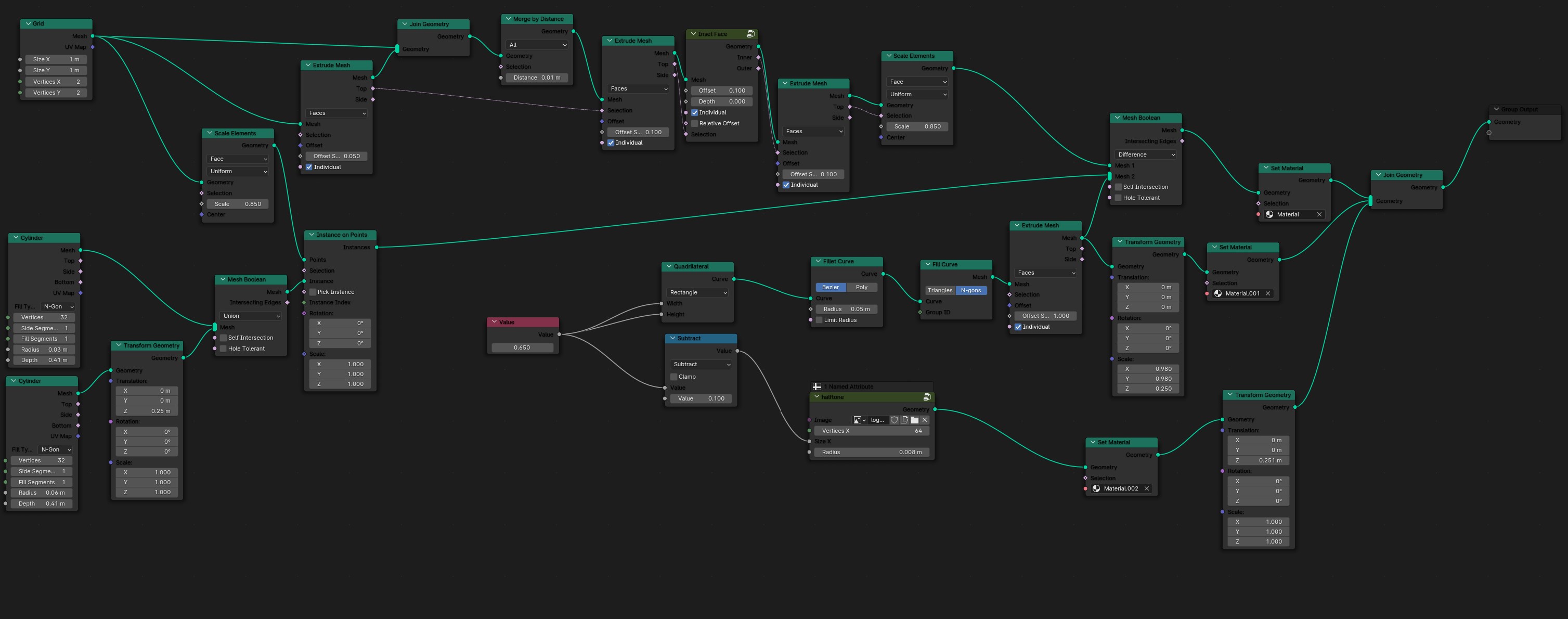This screenshot has width=1568, height=619.
Task: Enable Self Intersection in the Union Mesh Boolean
Action: [x=224, y=338]
